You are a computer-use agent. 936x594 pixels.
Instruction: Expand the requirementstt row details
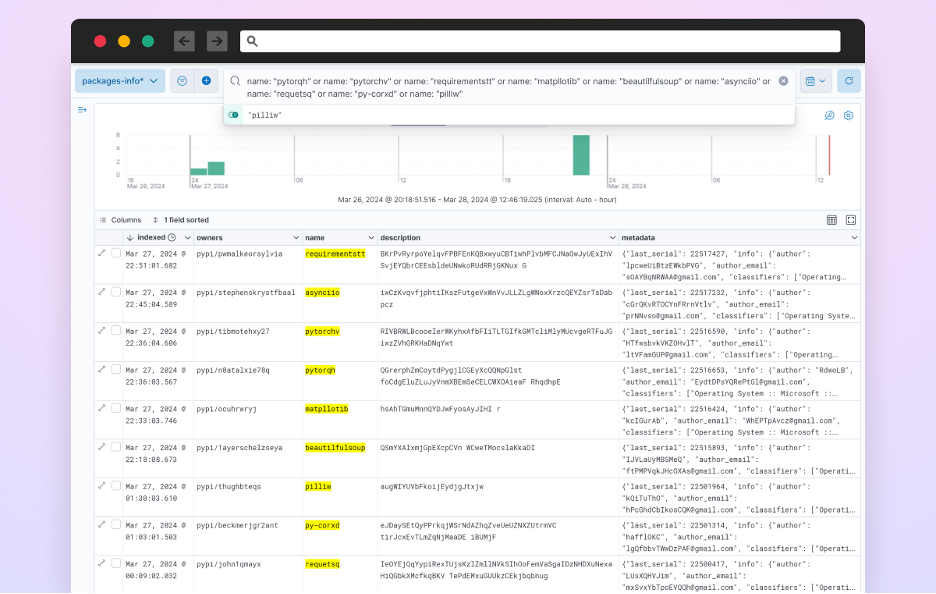(101, 253)
